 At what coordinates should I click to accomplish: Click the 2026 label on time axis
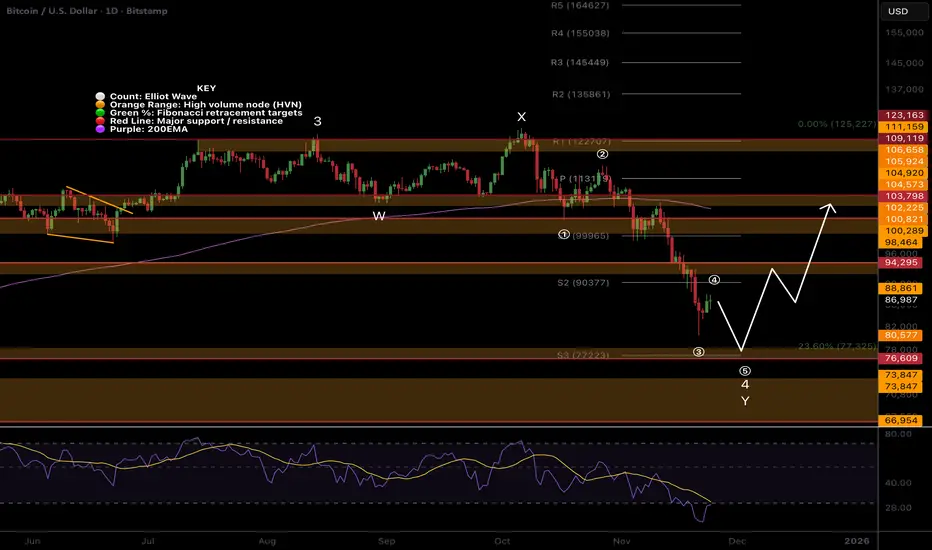point(857,541)
